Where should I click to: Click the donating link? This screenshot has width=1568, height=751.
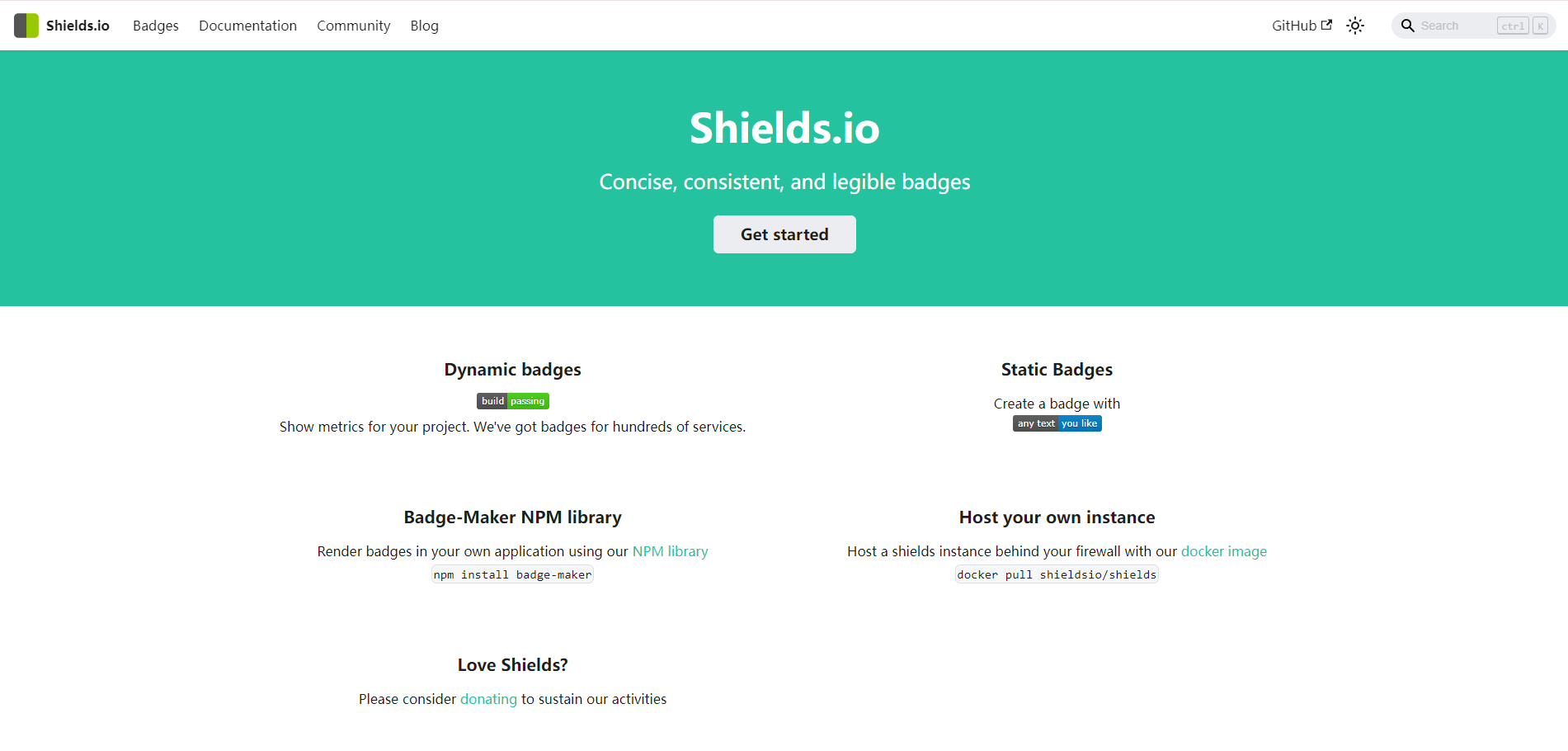pos(488,699)
